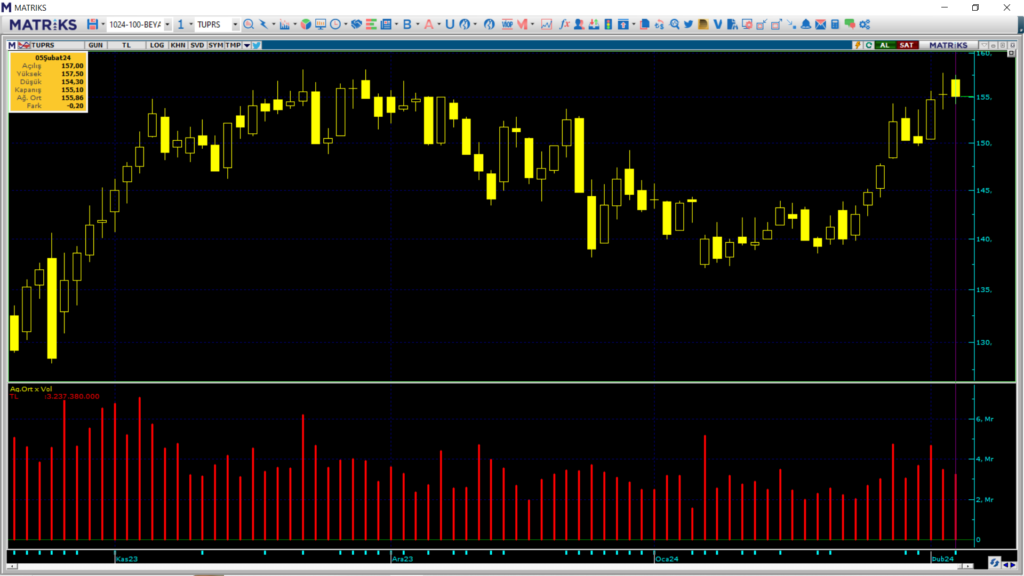Select the GUN period tab
1024x576 pixels.
tap(96, 45)
